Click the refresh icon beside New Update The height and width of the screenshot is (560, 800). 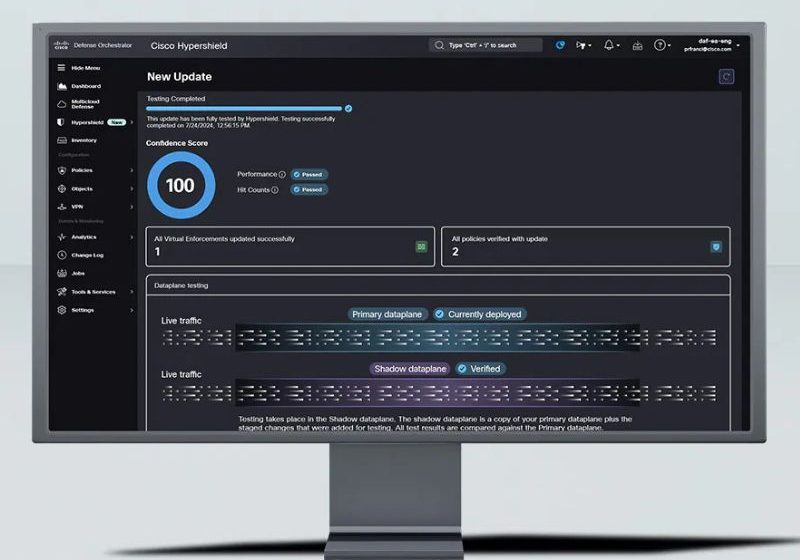point(727,77)
